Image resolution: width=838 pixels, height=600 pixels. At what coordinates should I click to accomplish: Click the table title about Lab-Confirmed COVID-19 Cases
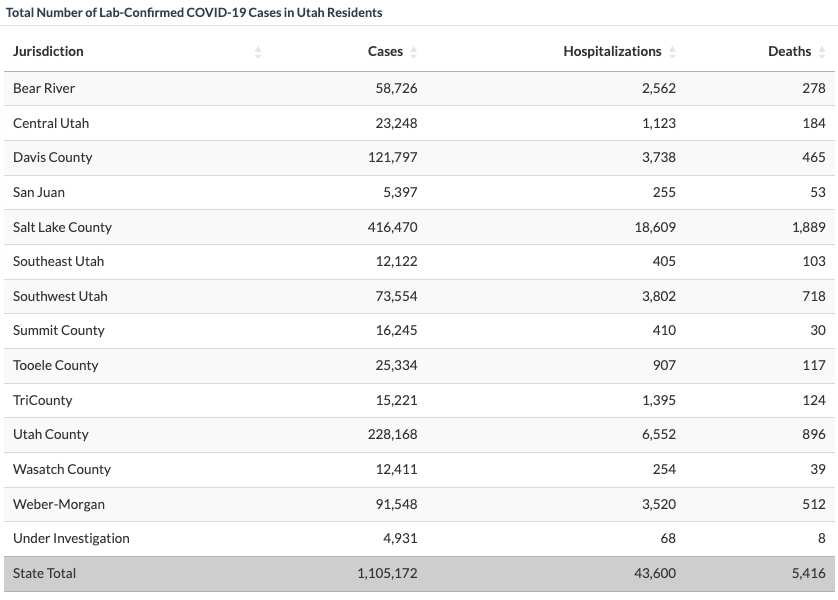194,13
